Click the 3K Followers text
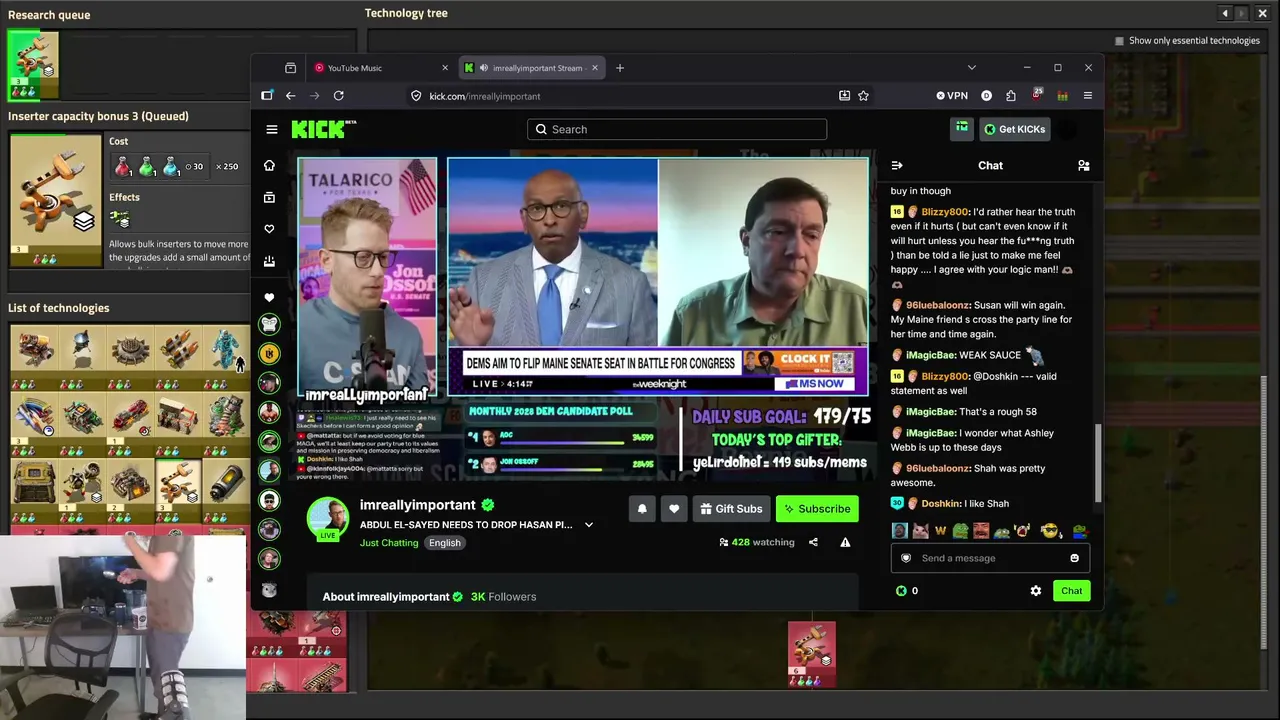The width and height of the screenshot is (1280, 720). pos(504,597)
